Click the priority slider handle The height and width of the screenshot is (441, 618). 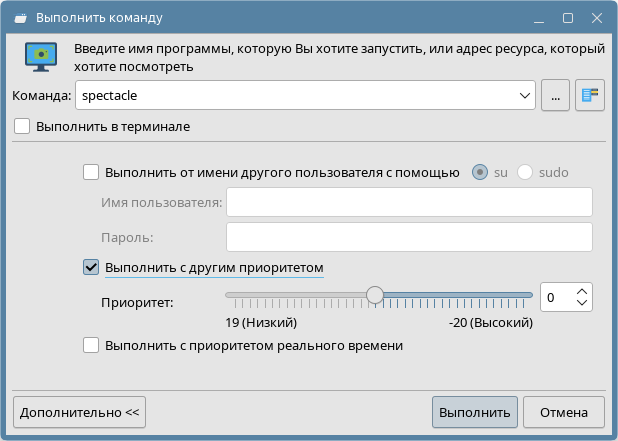[375, 295]
